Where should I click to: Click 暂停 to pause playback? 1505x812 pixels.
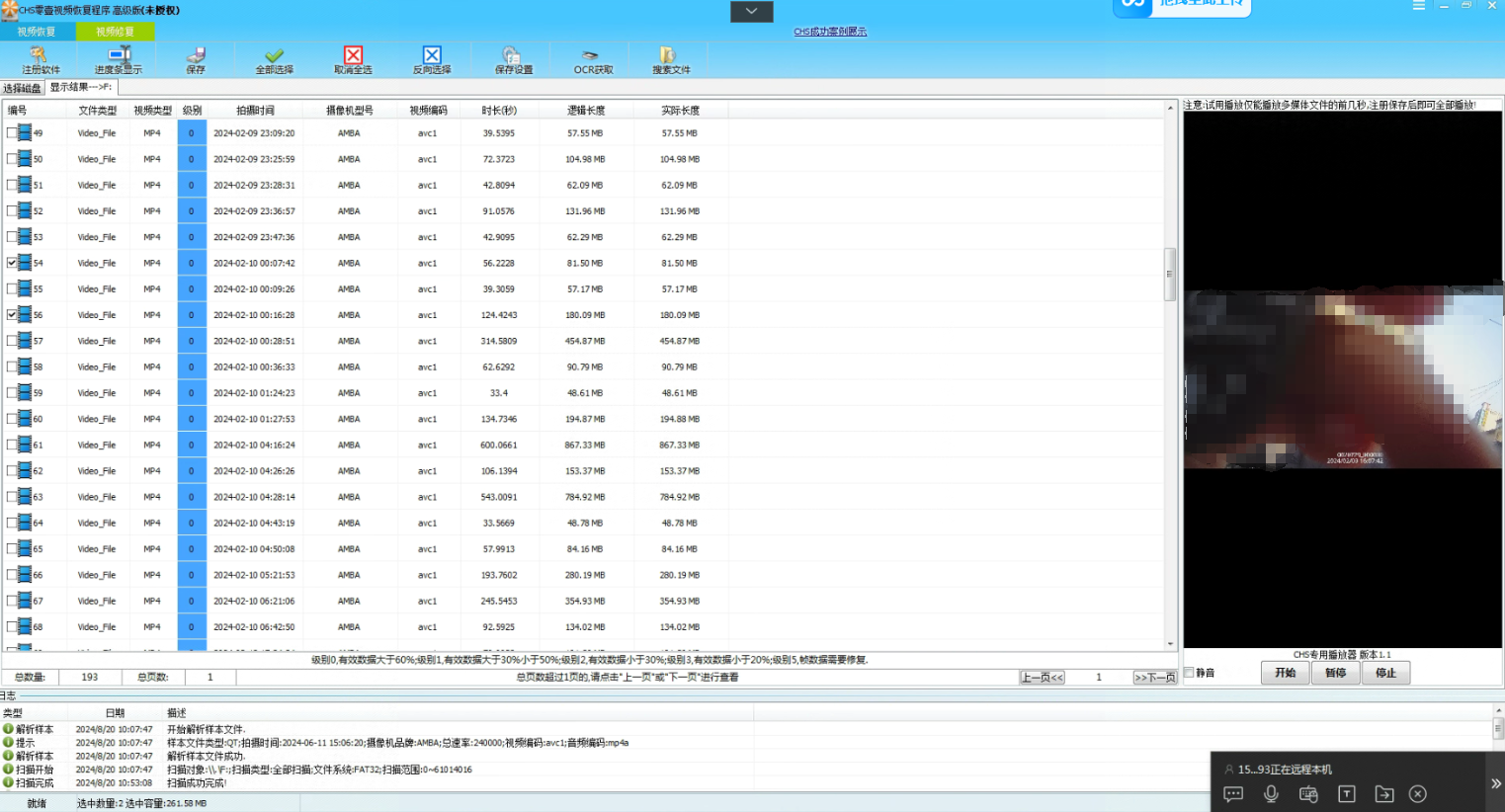(x=1335, y=673)
